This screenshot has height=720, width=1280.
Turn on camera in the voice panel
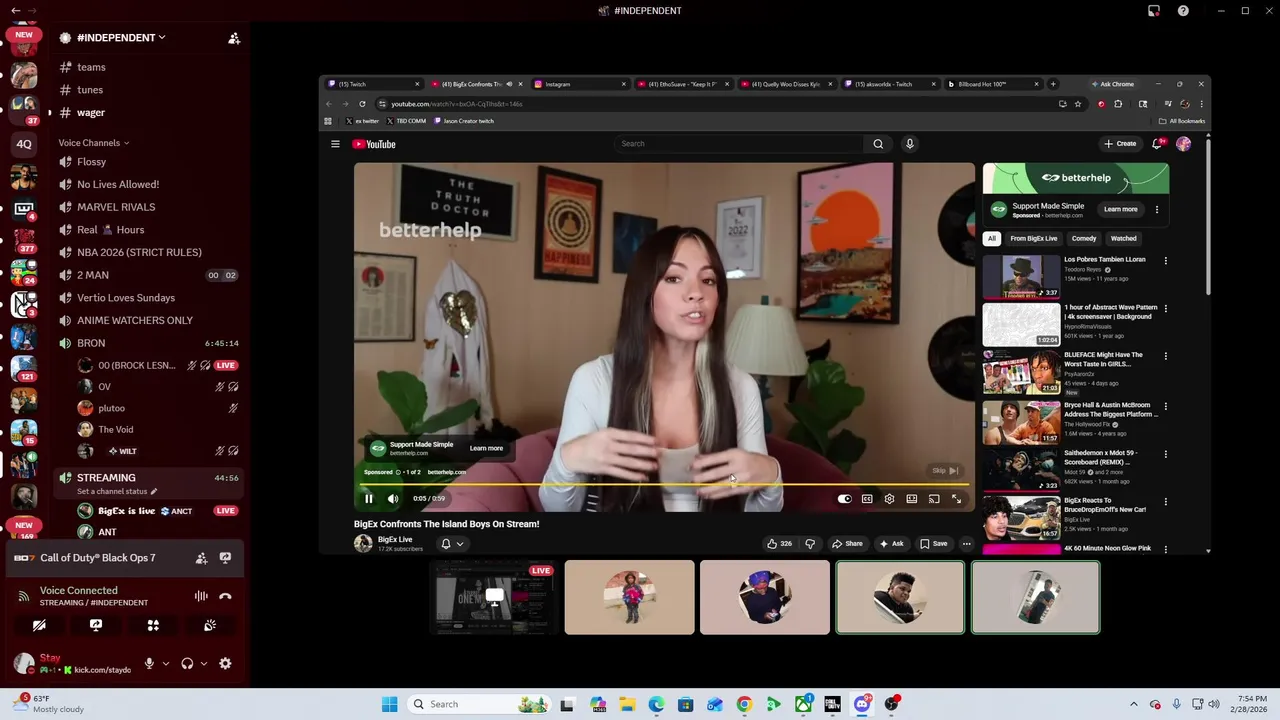point(39,625)
